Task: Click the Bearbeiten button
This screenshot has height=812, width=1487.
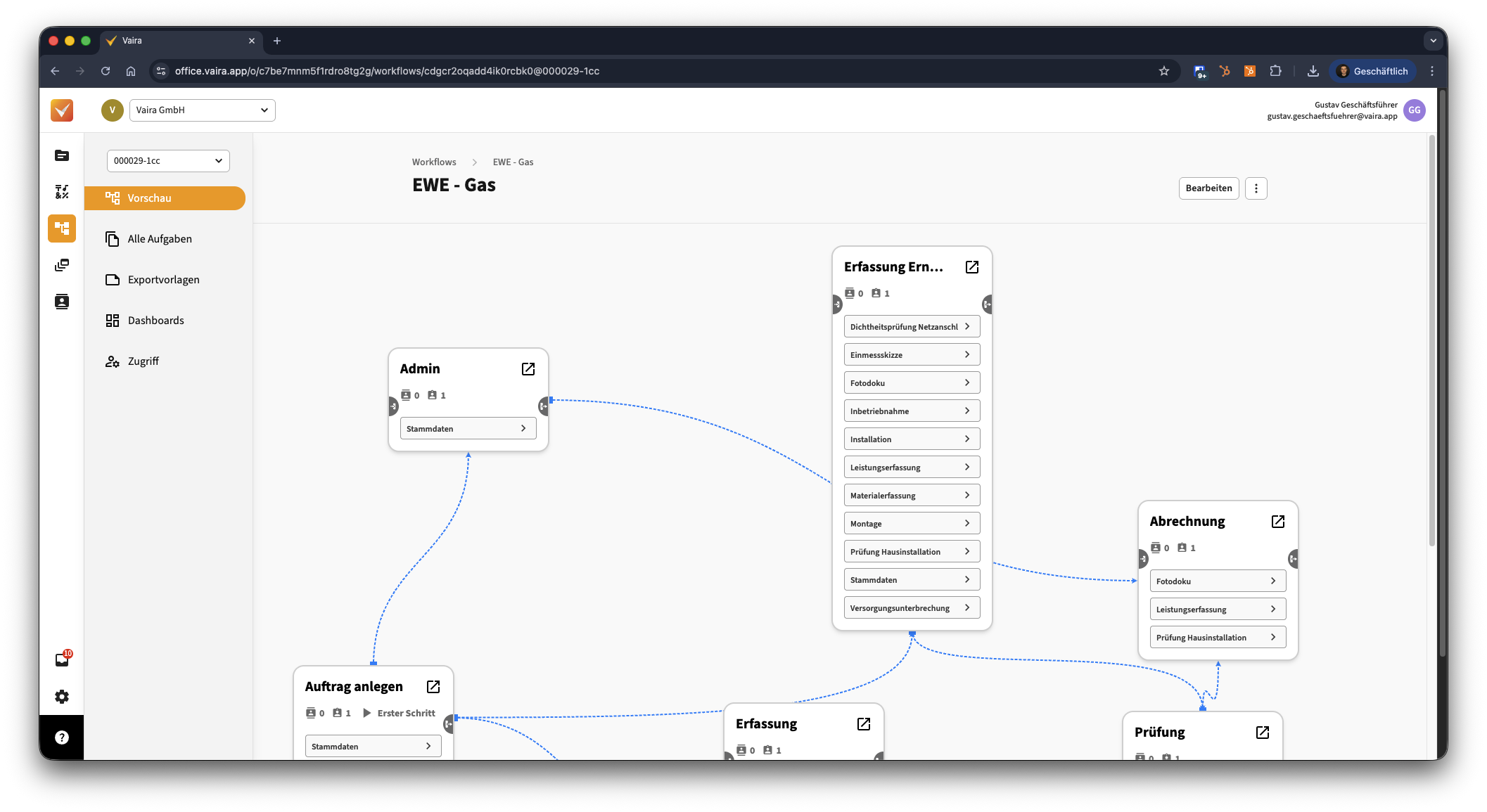Action: click(x=1208, y=188)
